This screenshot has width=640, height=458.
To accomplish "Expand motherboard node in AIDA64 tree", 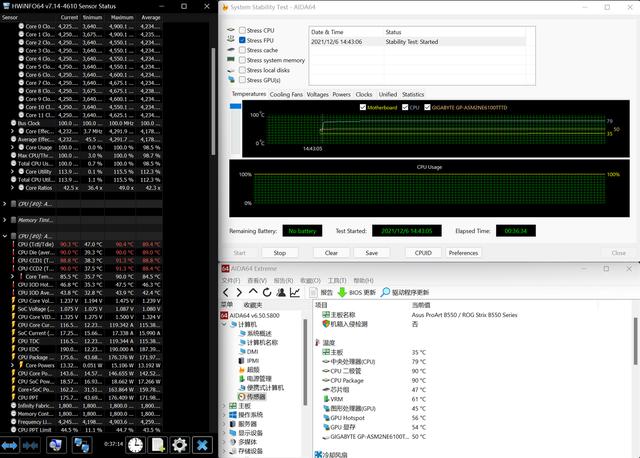I will (224, 406).
